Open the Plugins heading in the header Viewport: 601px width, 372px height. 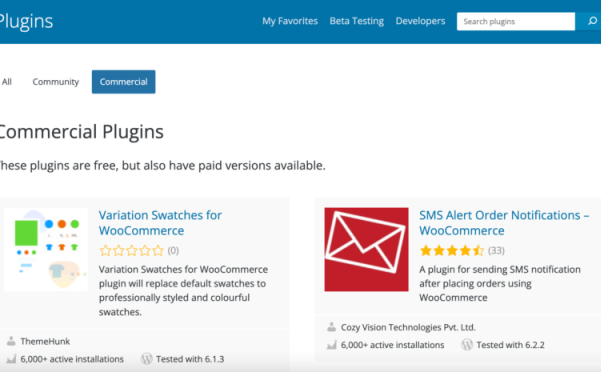(26, 21)
